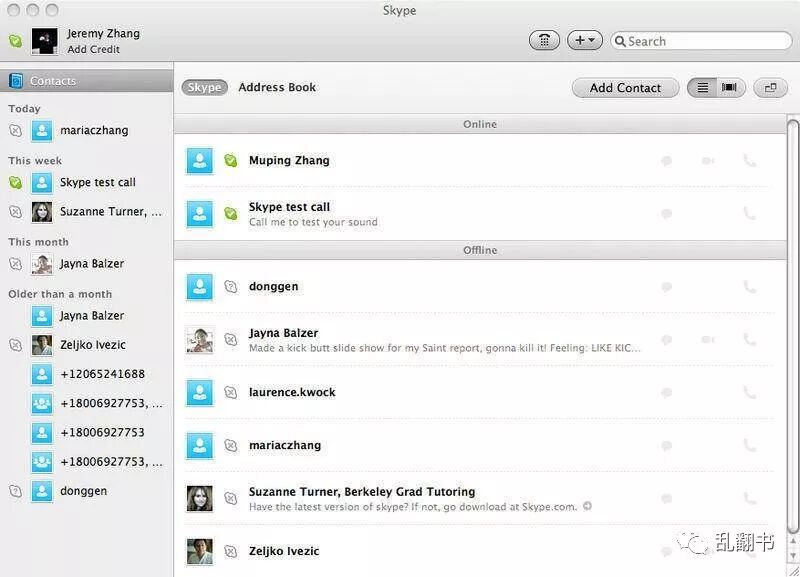Image resolution: width=800 pixels, height=577 pixels.
Task: Click chat icon for Skype test call
Action: [666, 214]
